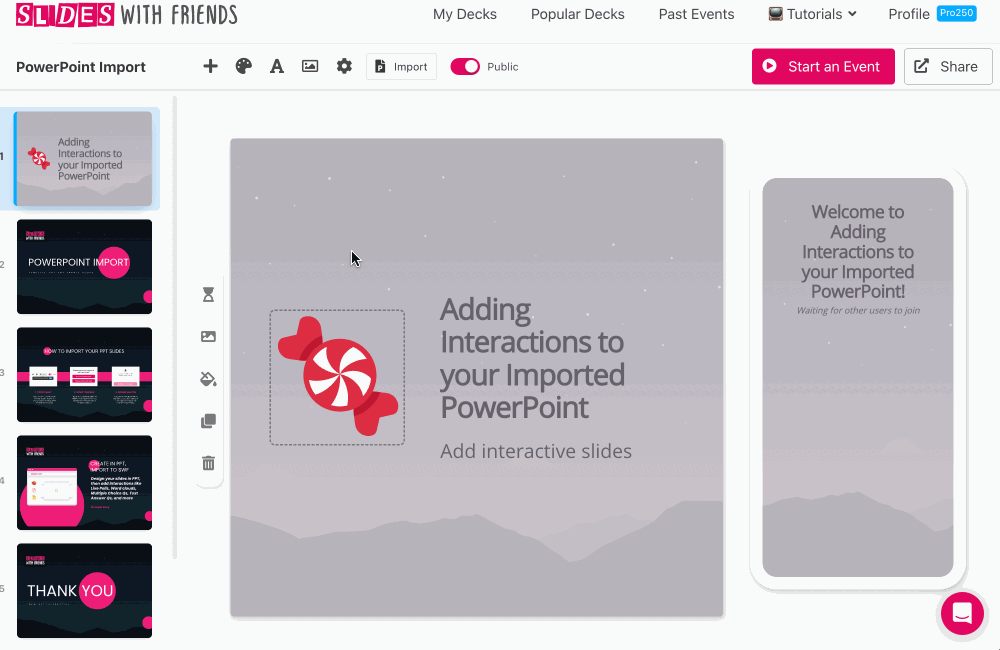Screen dimensions: 1000x650
Task: Click the slide list scrollbar
Action: tap(175, 329)
